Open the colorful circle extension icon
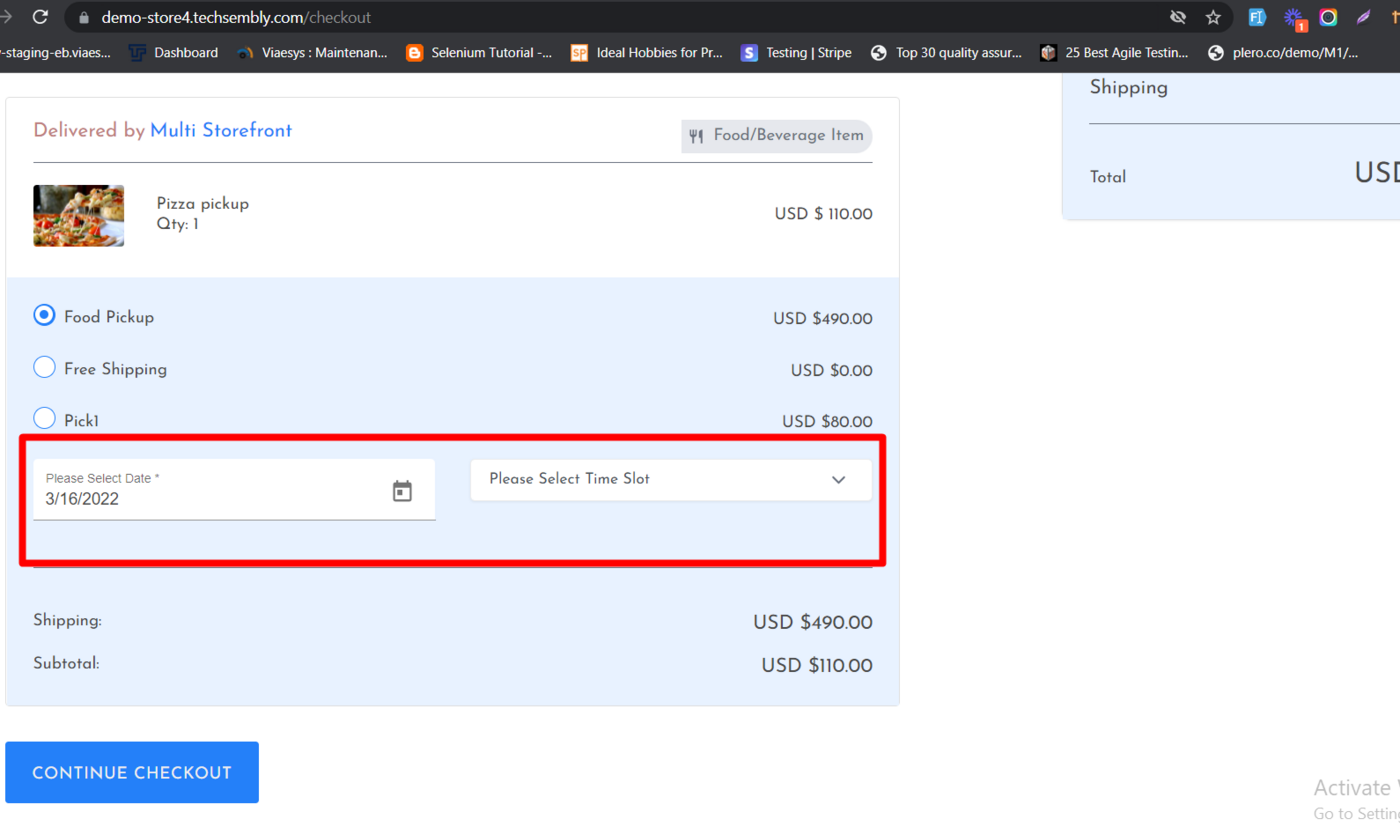 click(1328, 17)
